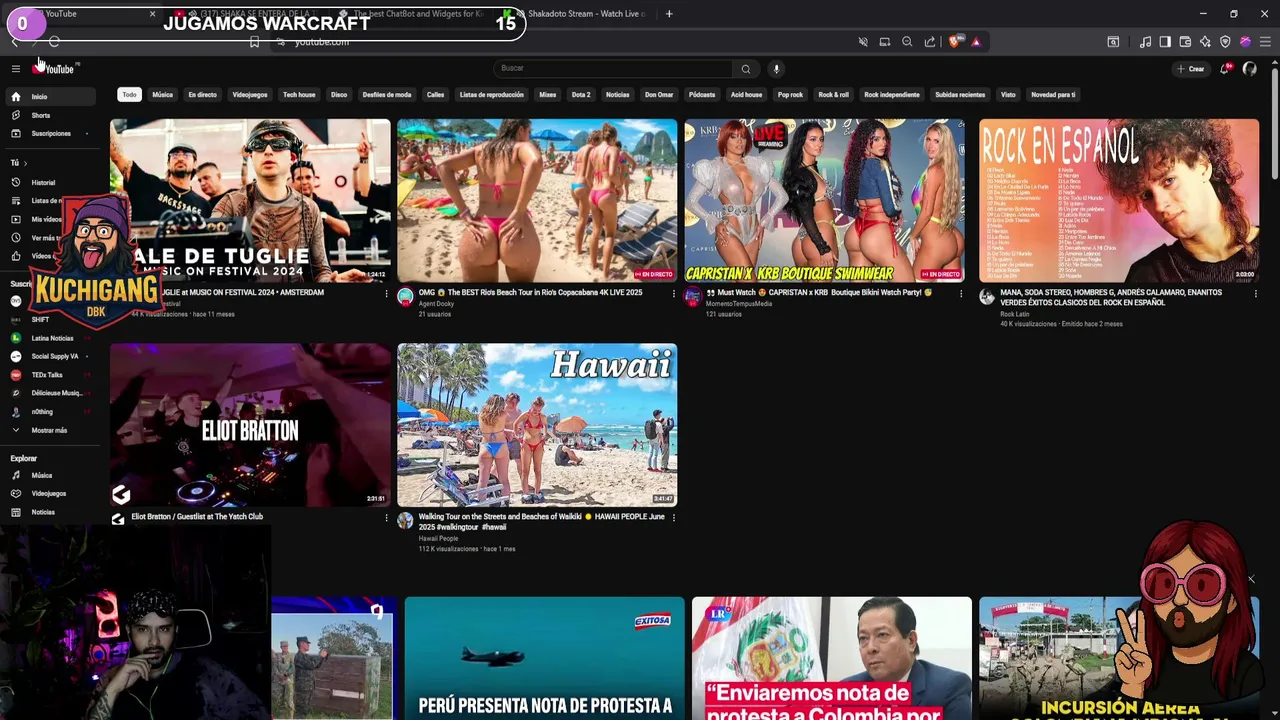Open the YouTube hamburger guide menu
Screen dimensions: 1280x720
pos(16,68)
